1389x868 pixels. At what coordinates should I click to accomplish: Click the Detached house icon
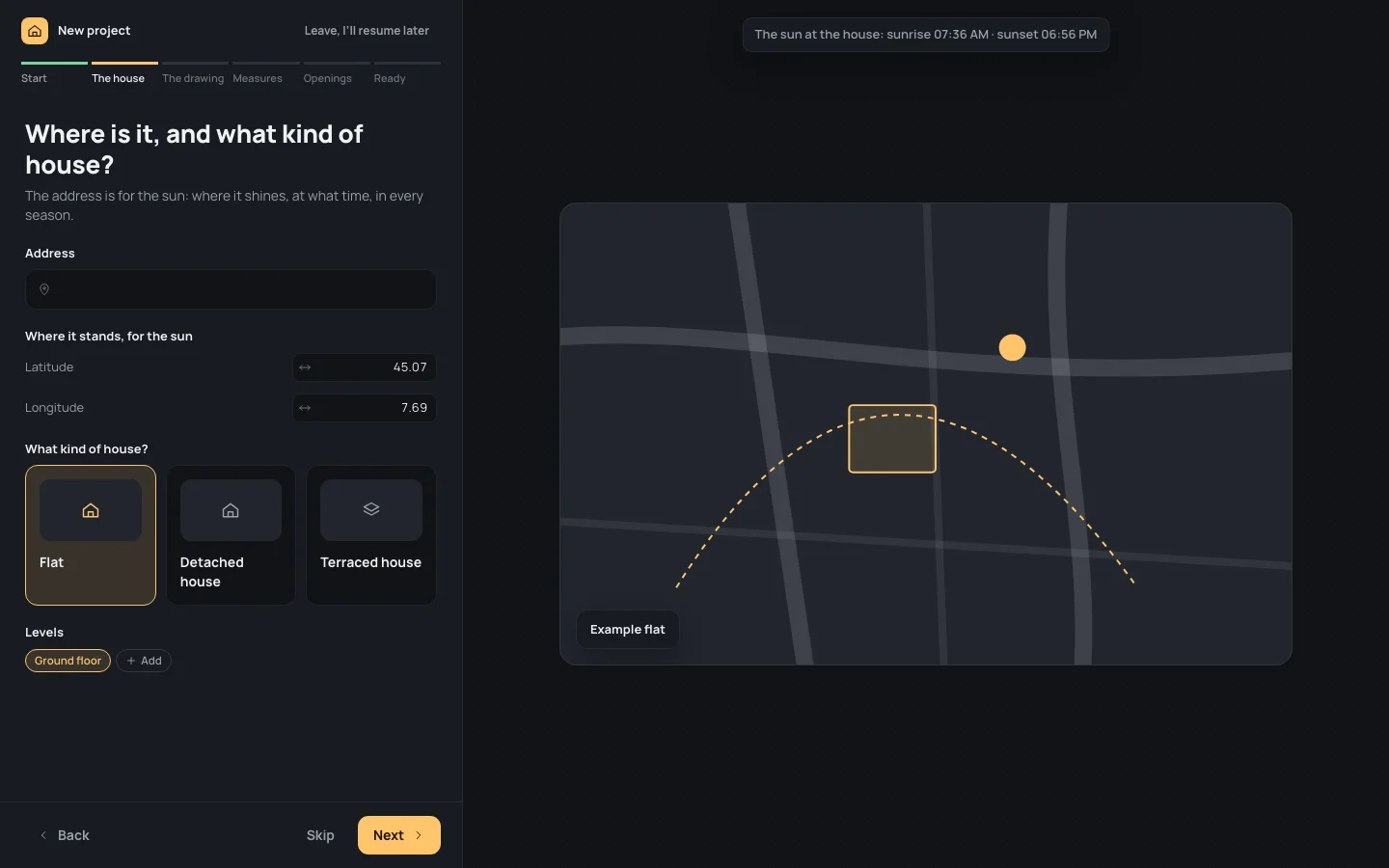(x=231, y=511)
